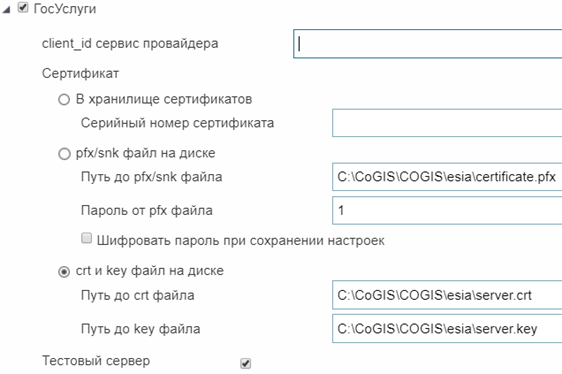Uncheck the ГосУслуги checkbox
562x374 pixels.
[x=23, y=7]
